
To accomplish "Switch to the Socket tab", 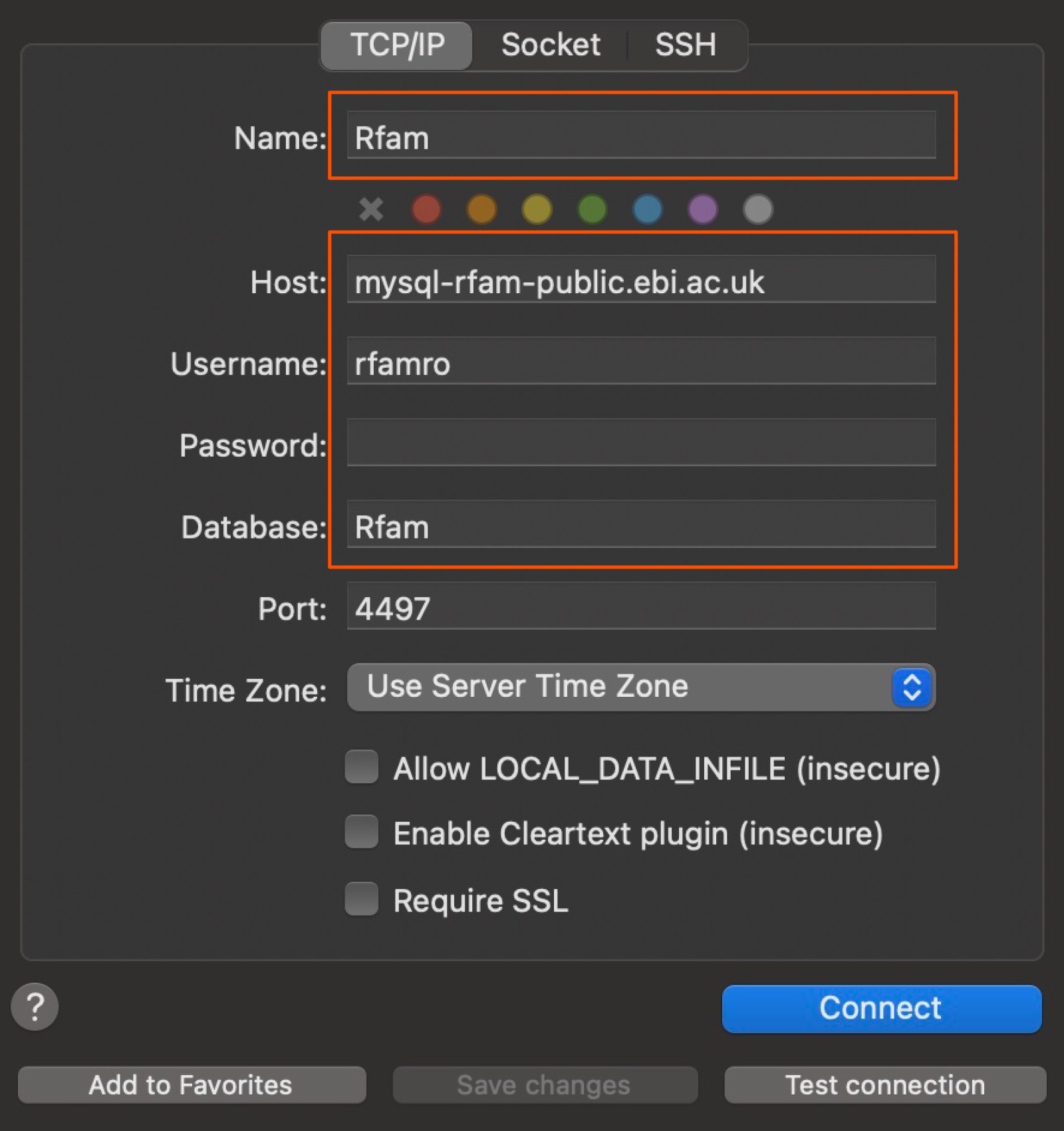I will click(551, 45).
